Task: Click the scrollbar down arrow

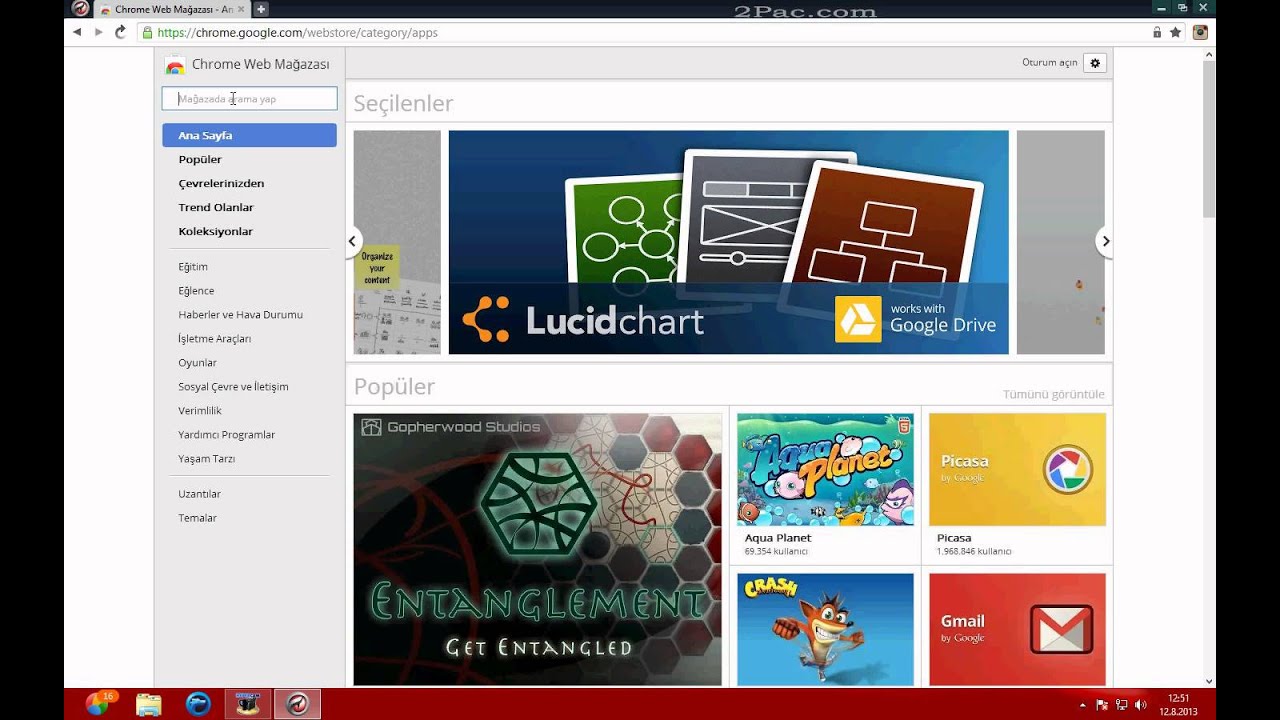Action: pyautogui.click(x=1209, y=681)
